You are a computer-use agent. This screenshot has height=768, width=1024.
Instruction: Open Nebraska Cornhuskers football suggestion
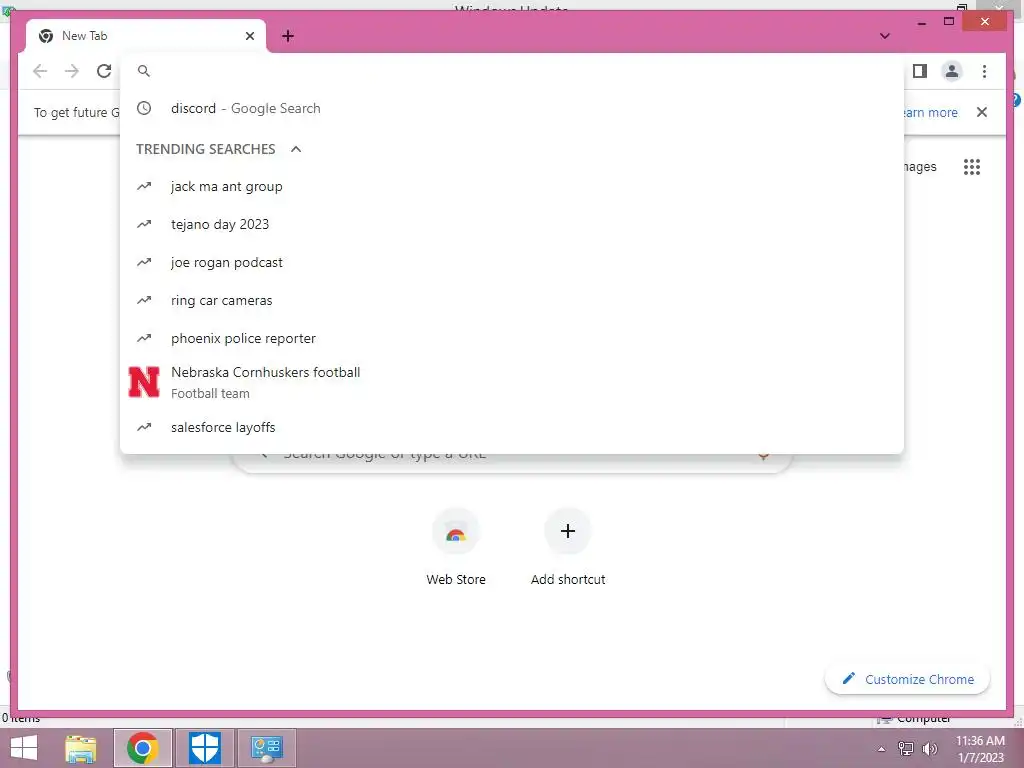click(x=512, y=383)
